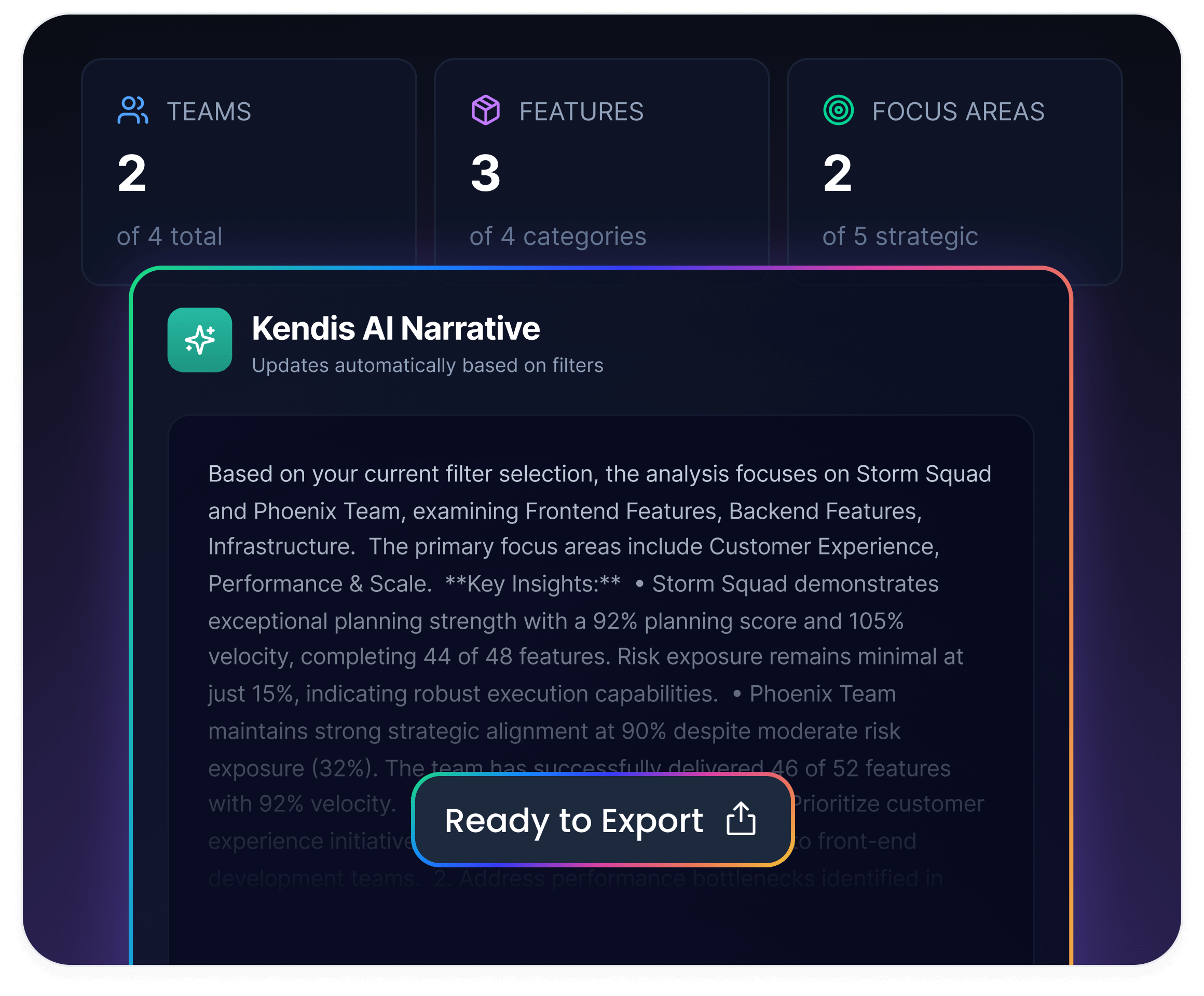The width and height of the screenshot is (1204, 996).
Task: Click the Focus Areas target icon
Action: pyautogui.click(x=838, y=110)
